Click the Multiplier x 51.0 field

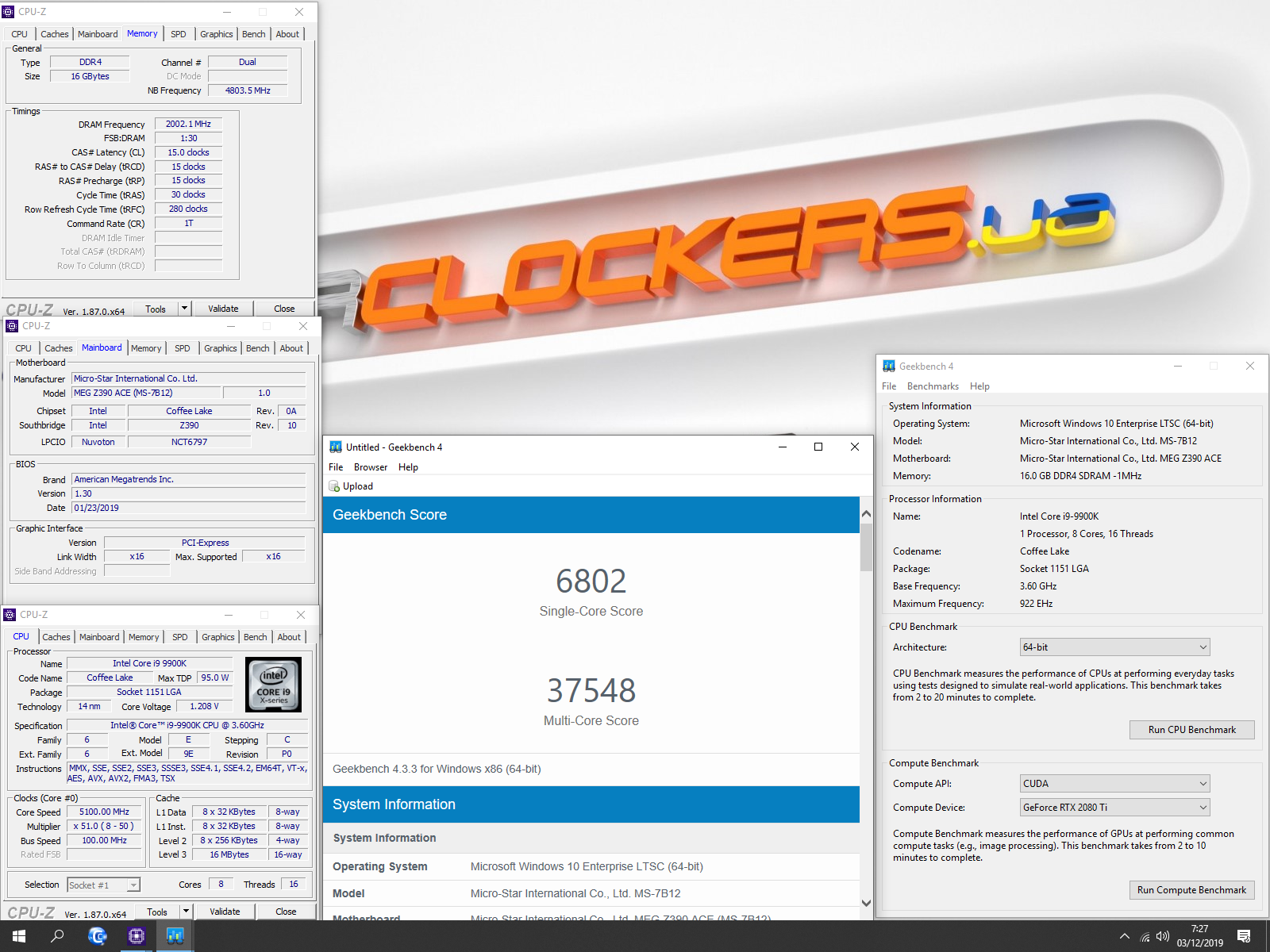click(104, 827)
